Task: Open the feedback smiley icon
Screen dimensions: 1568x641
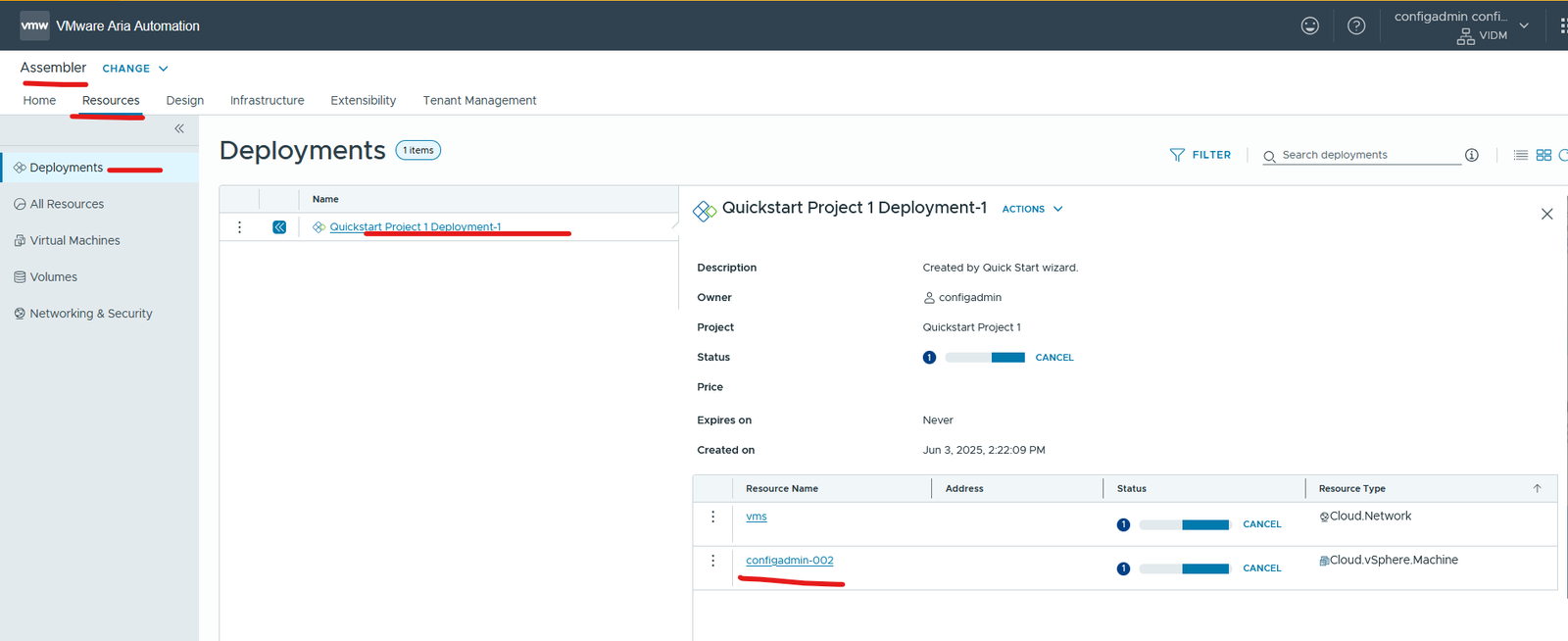Action: point(1309,25)
